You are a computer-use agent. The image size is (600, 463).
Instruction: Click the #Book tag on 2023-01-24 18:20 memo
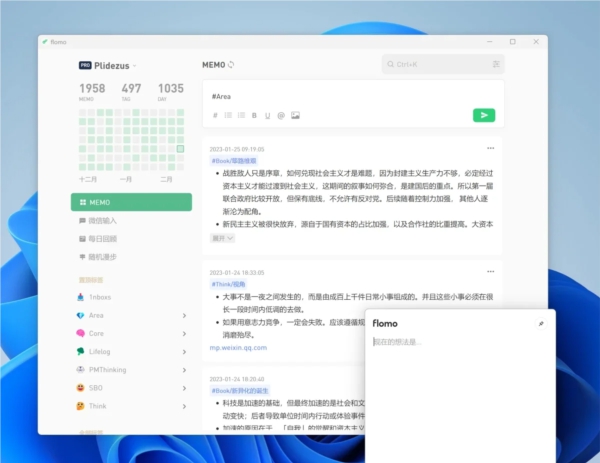coord(240,390)
